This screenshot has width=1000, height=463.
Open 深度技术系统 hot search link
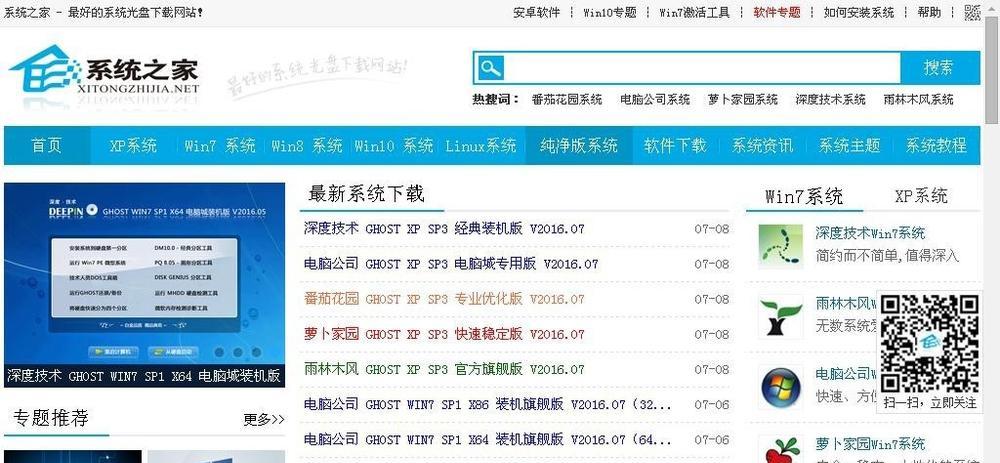(x=830, y=99)
